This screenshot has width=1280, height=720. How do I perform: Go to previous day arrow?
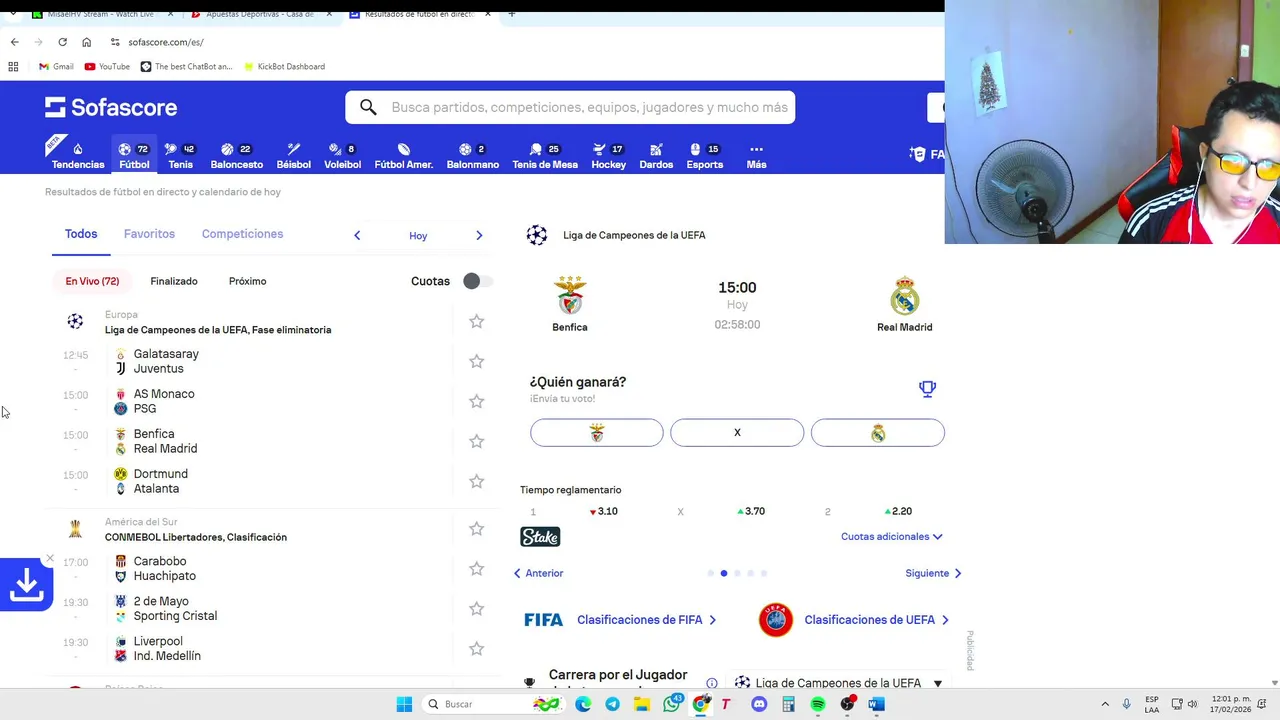[x=357, y=235]
